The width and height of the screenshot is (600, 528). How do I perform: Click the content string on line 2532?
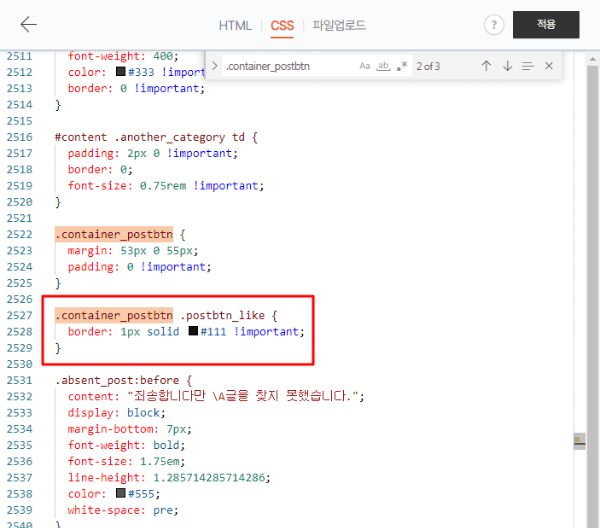pos(245,396)
